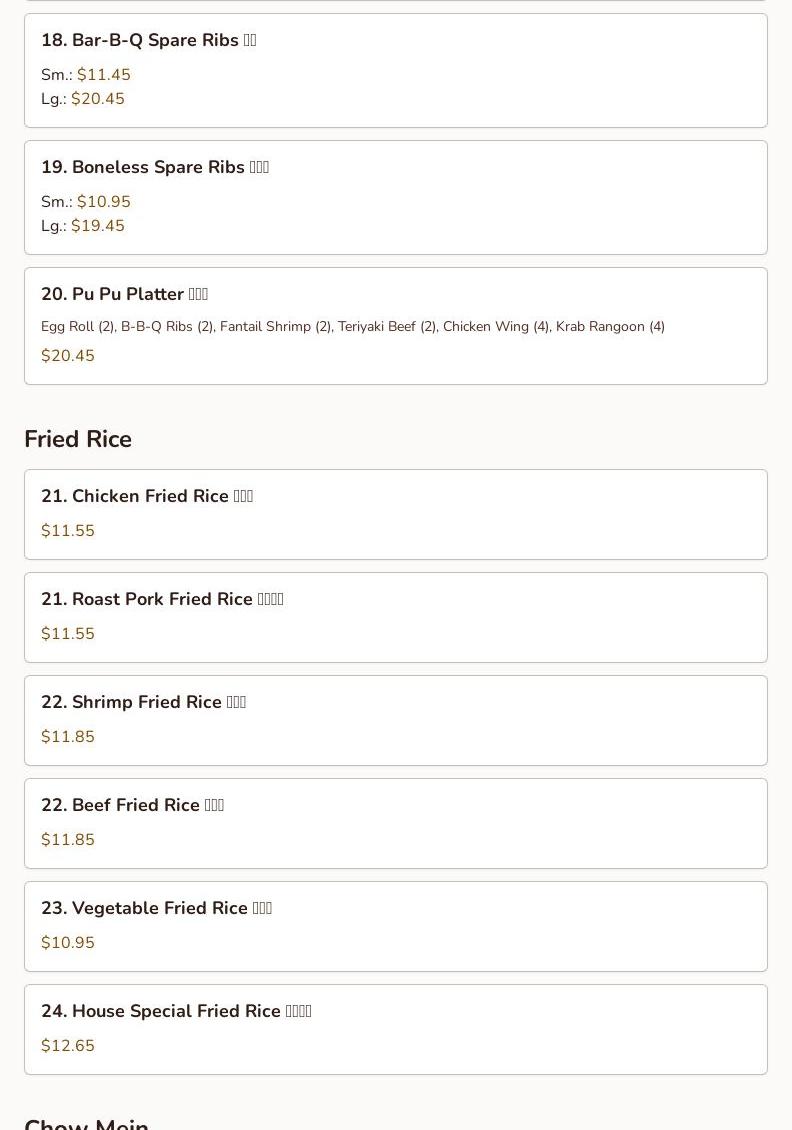
Task: Click the Boneless Spare Ribs large price $19.45
Action: 97,226
